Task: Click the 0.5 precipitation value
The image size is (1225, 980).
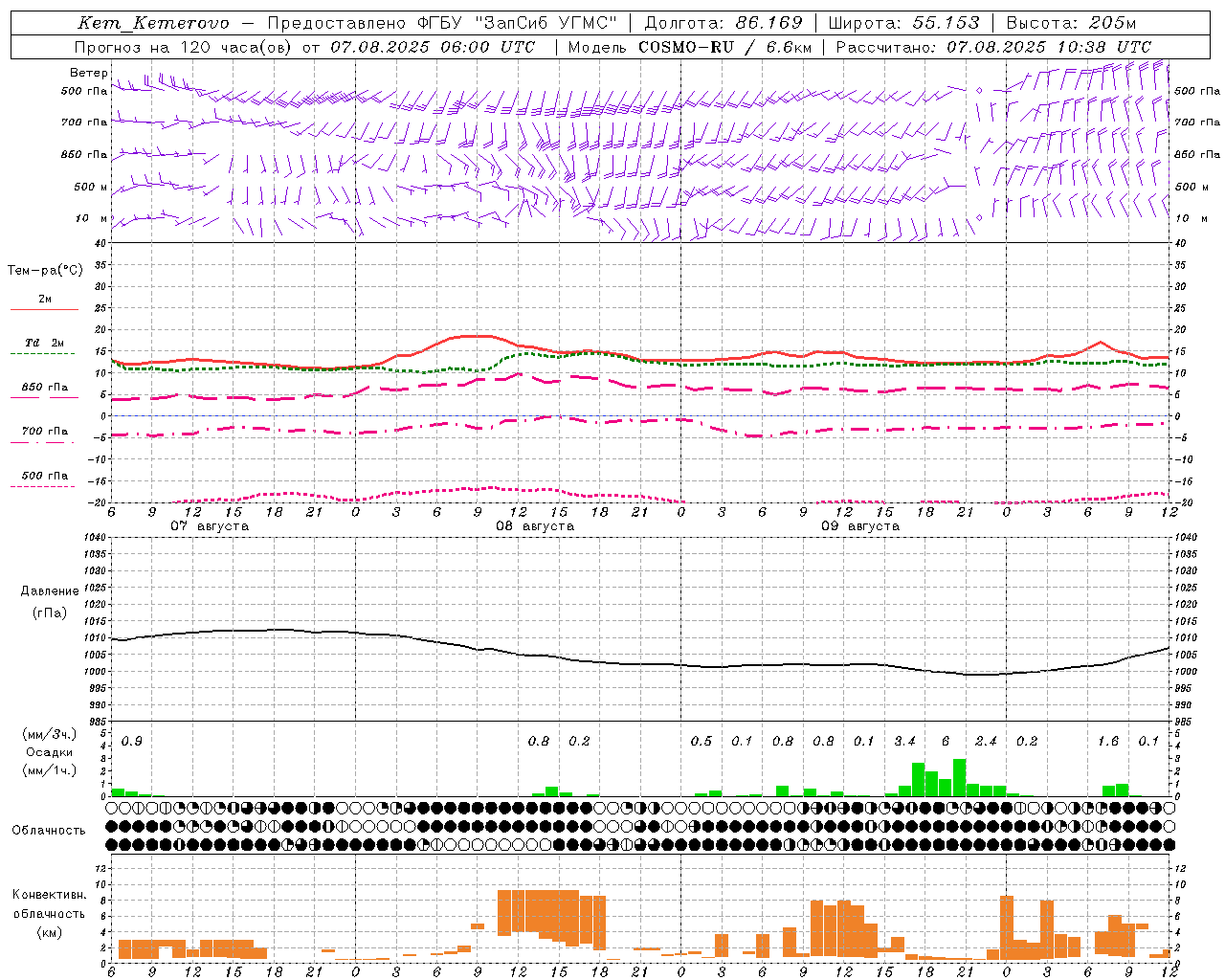Action: (702, 742)
